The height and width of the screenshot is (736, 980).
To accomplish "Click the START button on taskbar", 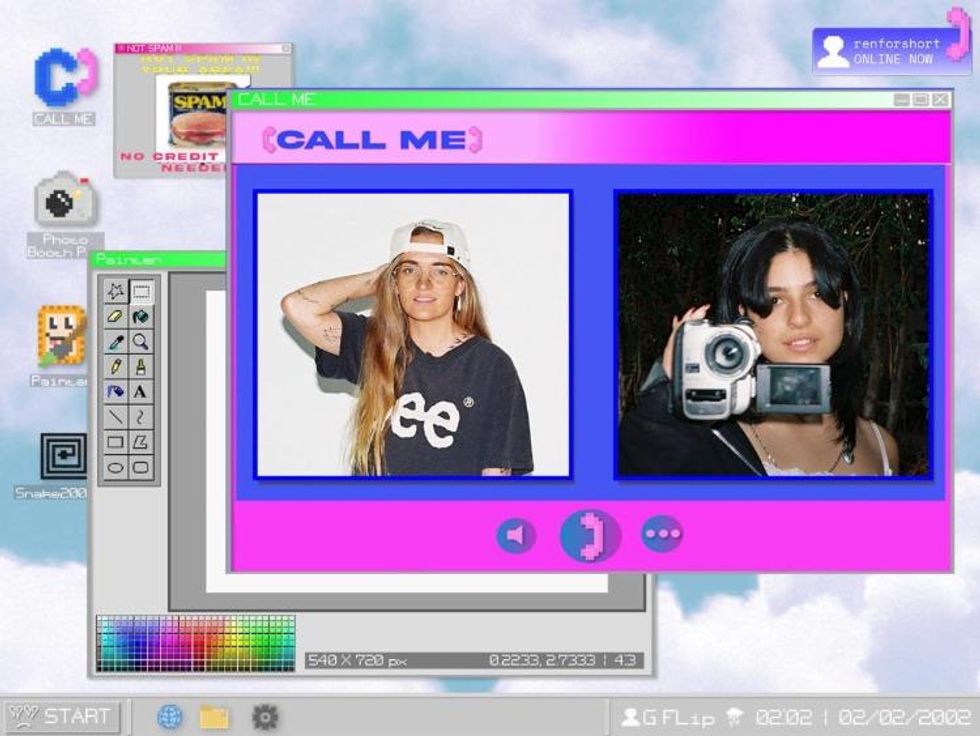I will point(62,716).
